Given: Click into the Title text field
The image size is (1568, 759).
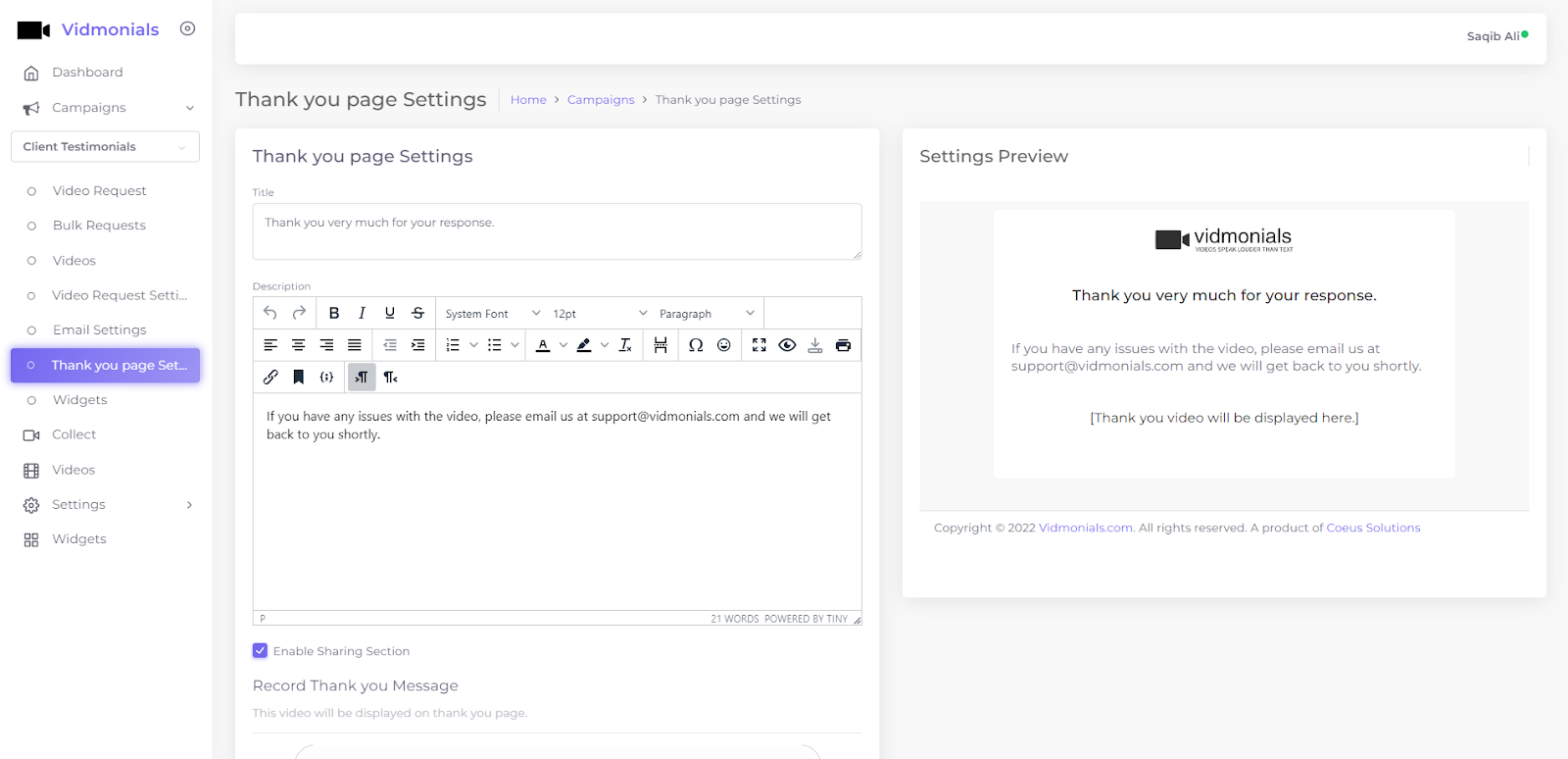Looking at the screenshot, I should click(557, 231).
